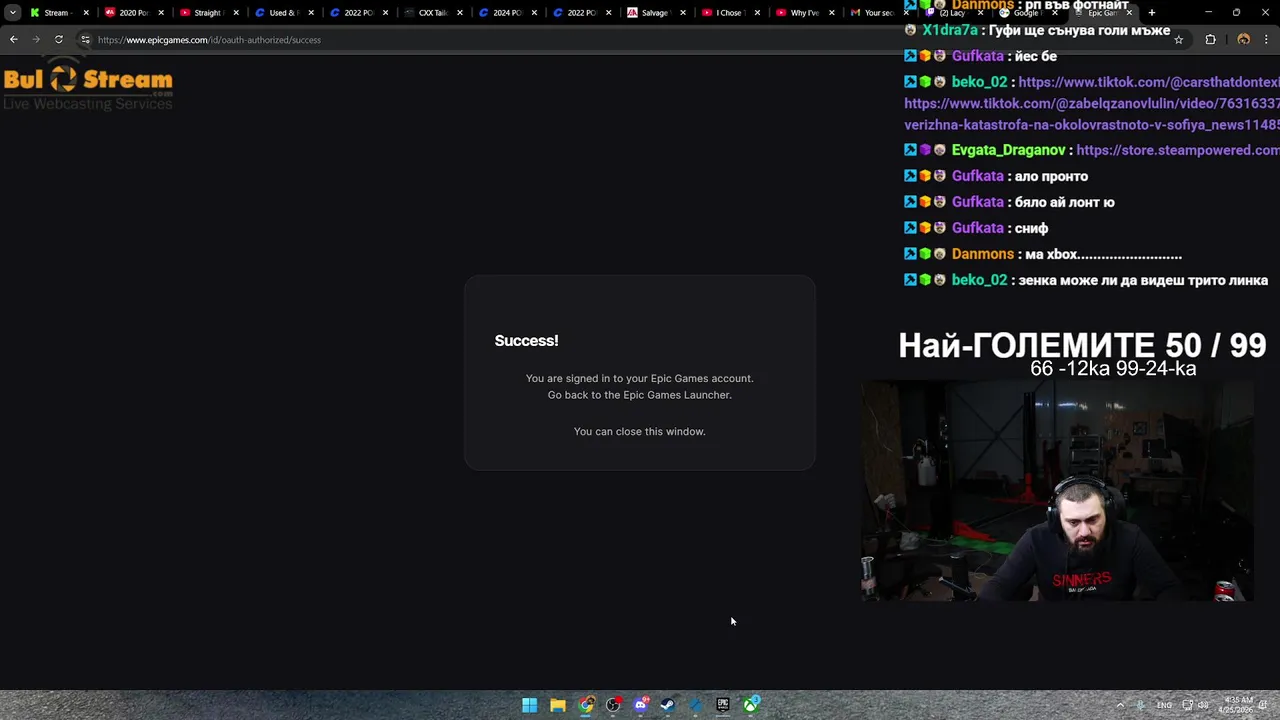1280x720 pixels.
Task: Open File Explorer from the taskbar
Action: click(558, 705)
